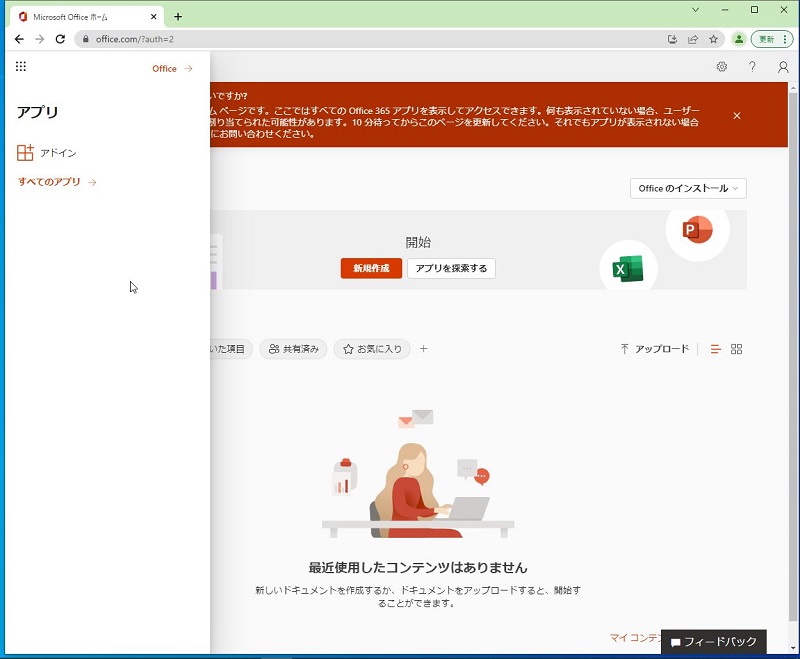Click the install app icon in address bar
Viewport: 800px width, 659px height.
click(x=672, y=39)
